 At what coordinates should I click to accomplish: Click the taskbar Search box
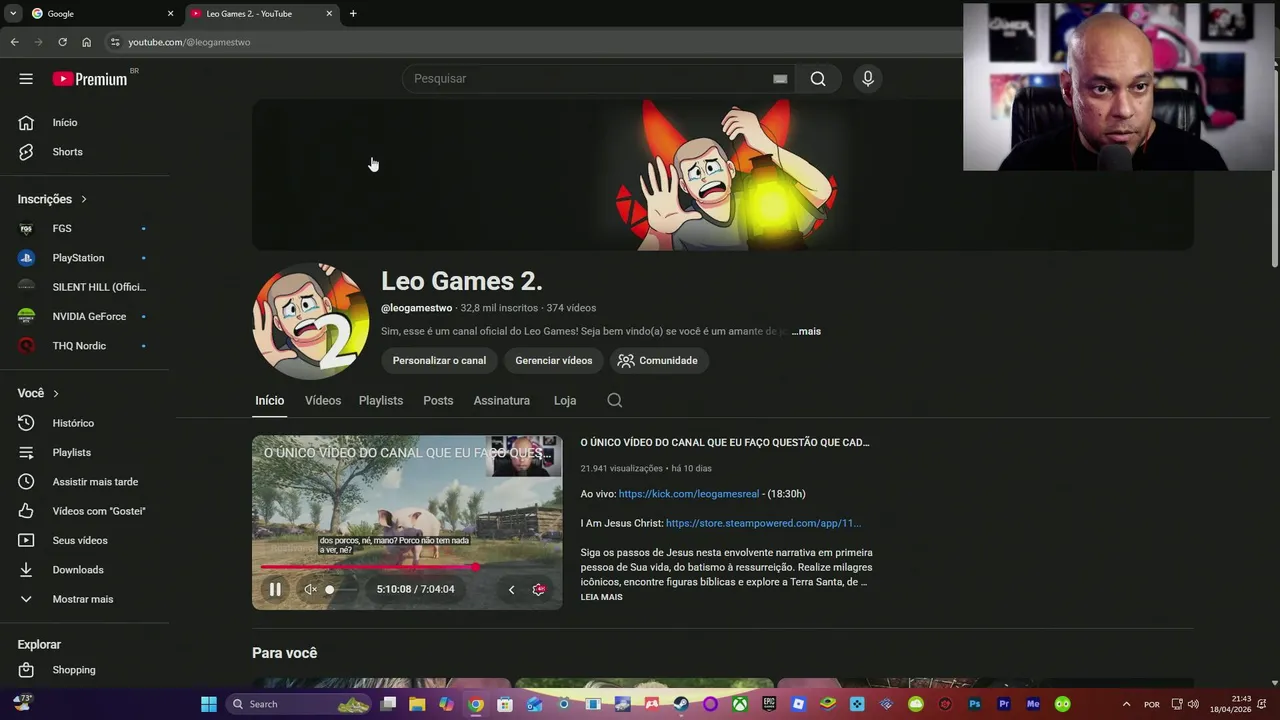click(300, 704)
